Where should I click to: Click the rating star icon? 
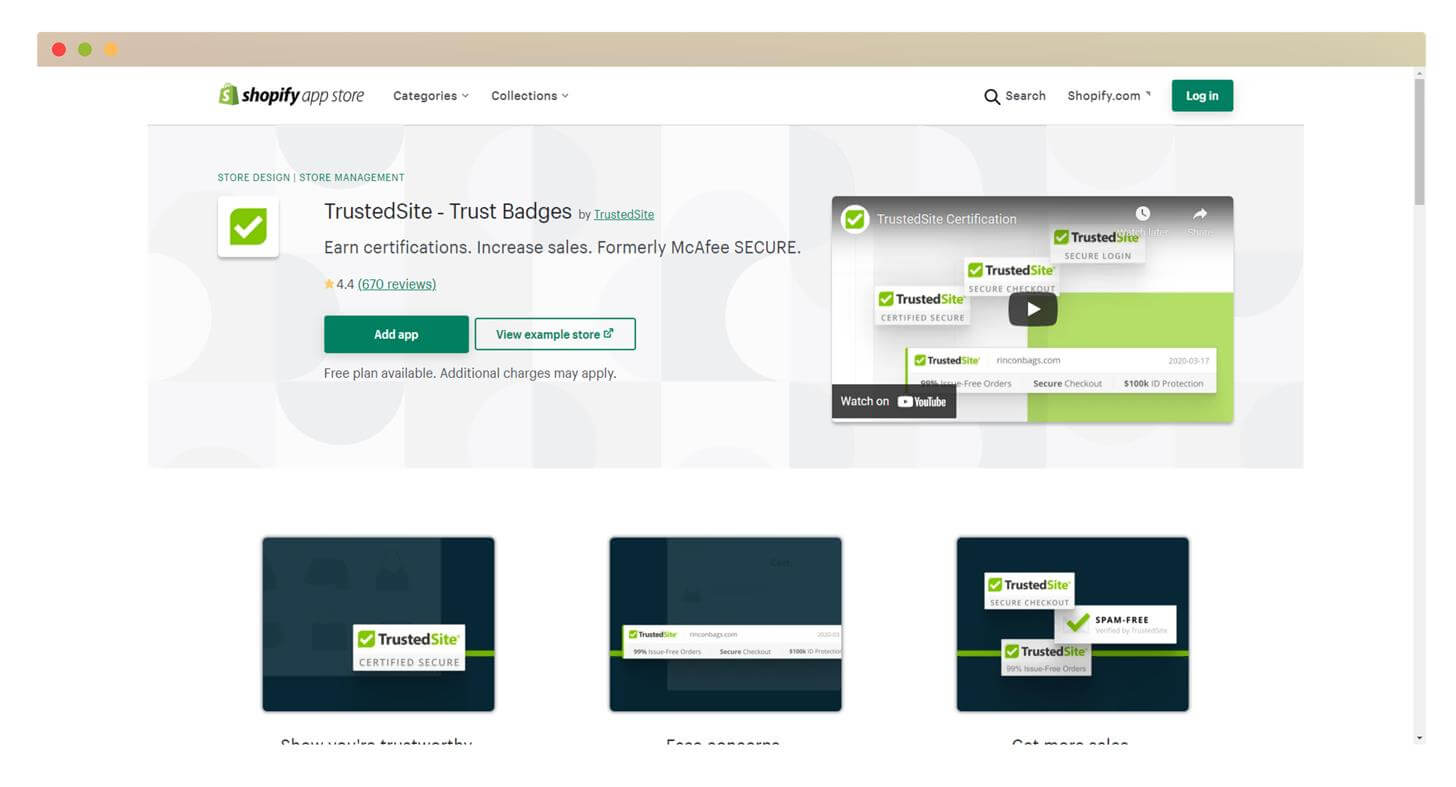tap(329, 284)
